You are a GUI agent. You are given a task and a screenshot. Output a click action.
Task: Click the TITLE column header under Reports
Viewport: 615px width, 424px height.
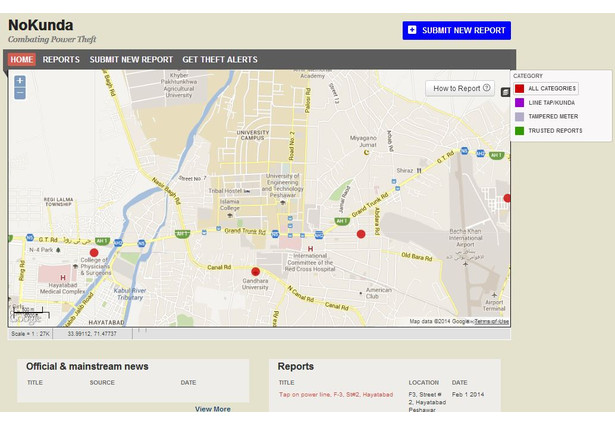[286, 382]
